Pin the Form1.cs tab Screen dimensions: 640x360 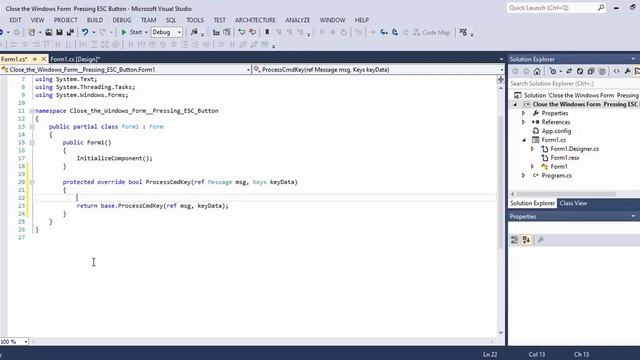click(35, 59)
